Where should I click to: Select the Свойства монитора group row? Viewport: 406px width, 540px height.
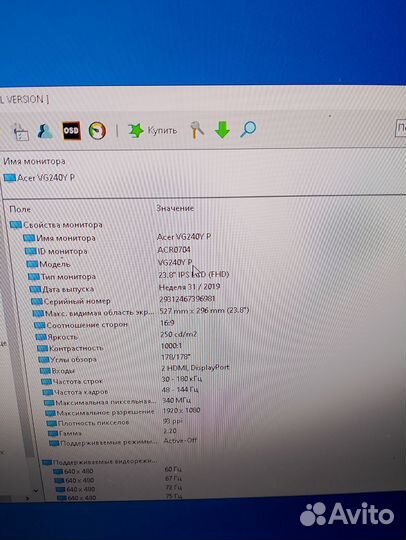56,225
